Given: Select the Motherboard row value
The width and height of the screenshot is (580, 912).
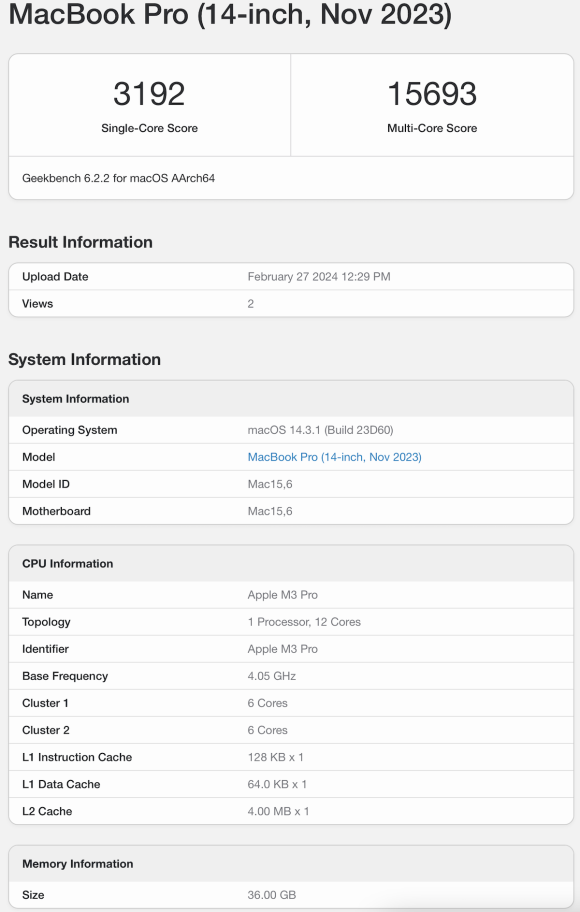Looking at the screenshot, I should (x=270, y=511).
